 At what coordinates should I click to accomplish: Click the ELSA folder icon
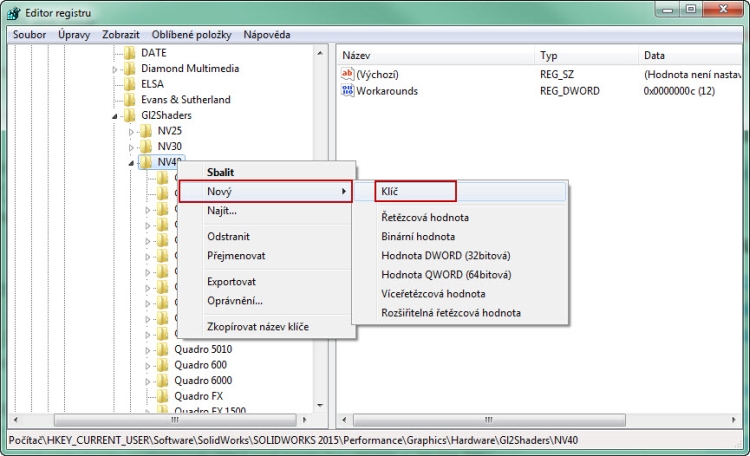(x=130, y=84)
